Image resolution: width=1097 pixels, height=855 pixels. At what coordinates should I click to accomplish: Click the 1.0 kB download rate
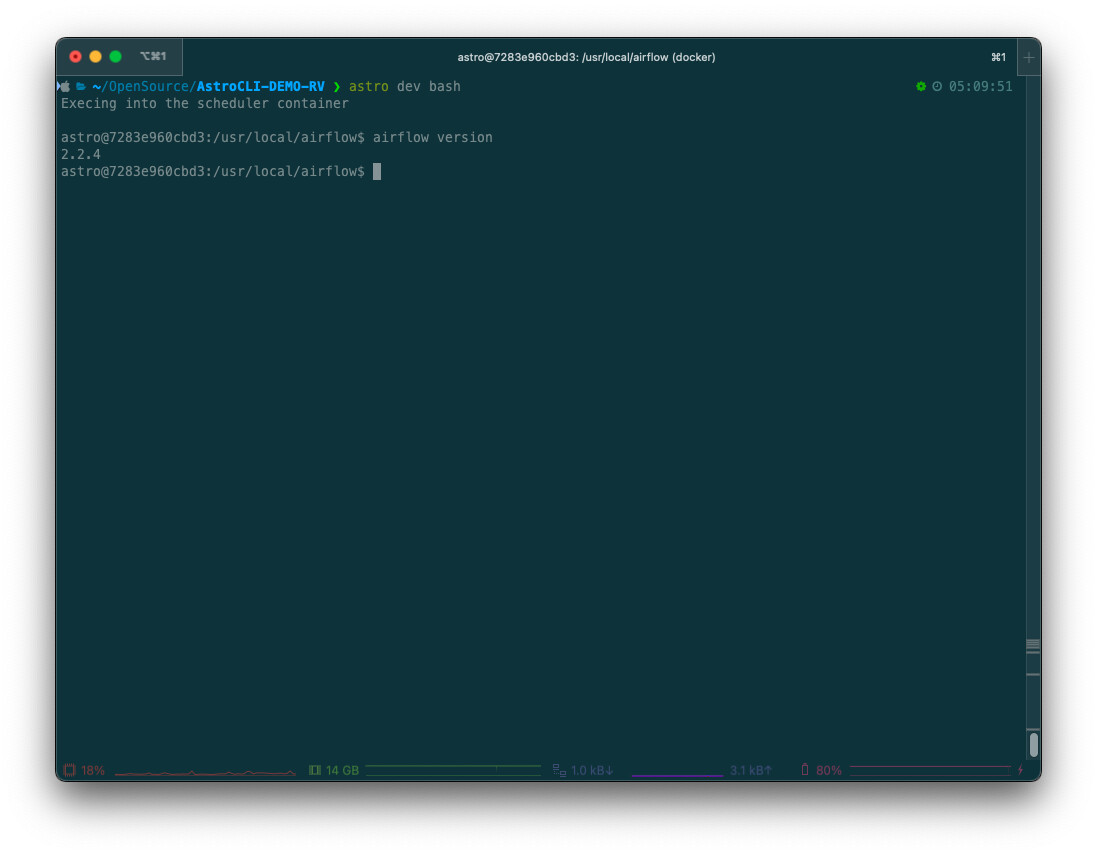coord(592,770)
